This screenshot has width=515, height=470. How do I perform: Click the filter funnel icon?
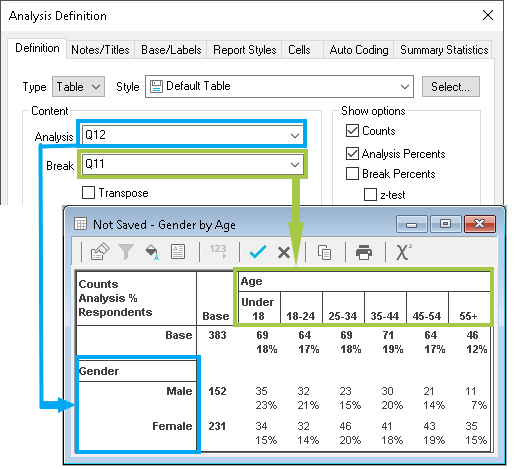coord(126,252)
